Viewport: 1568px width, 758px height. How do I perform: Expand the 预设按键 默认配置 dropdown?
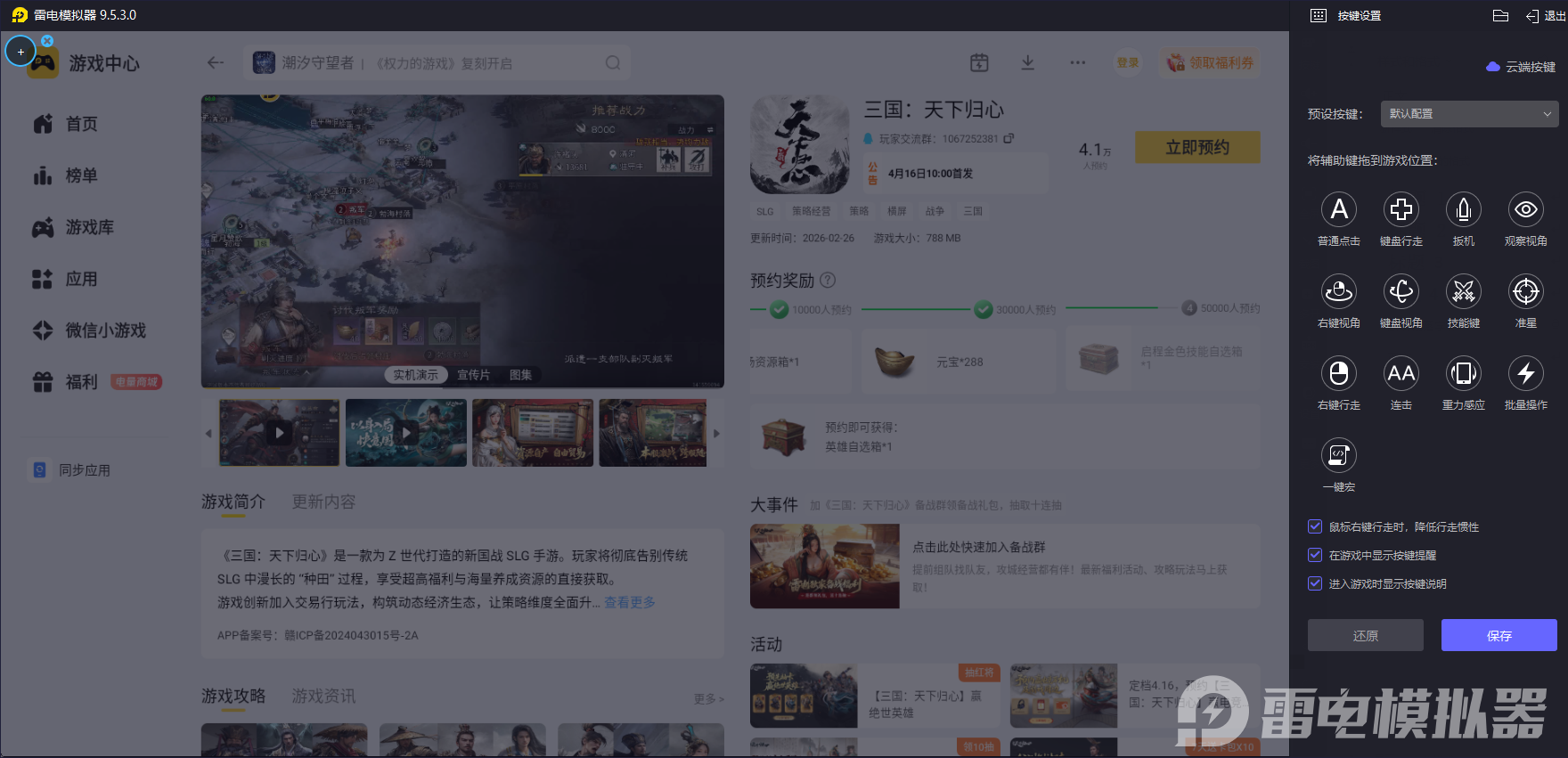tap(1470, 114)
